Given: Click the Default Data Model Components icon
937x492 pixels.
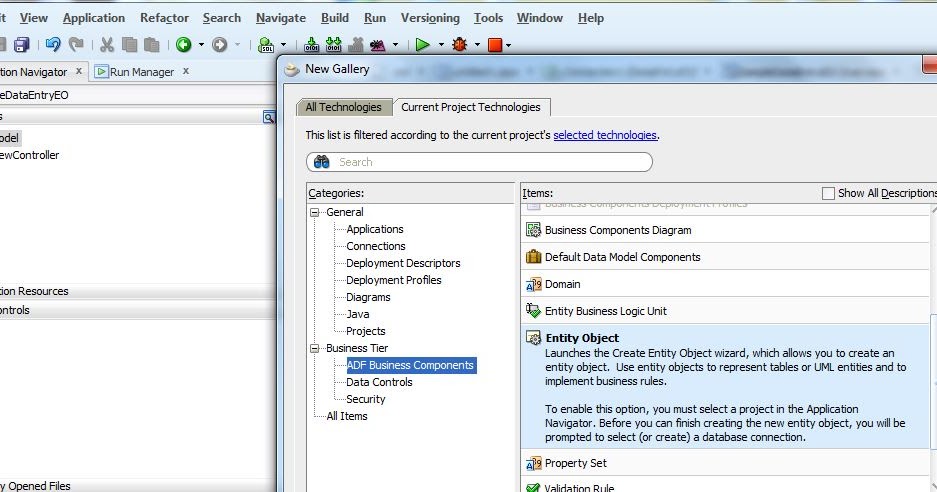Looking at the screenshot, I should [x=533, y=256].
